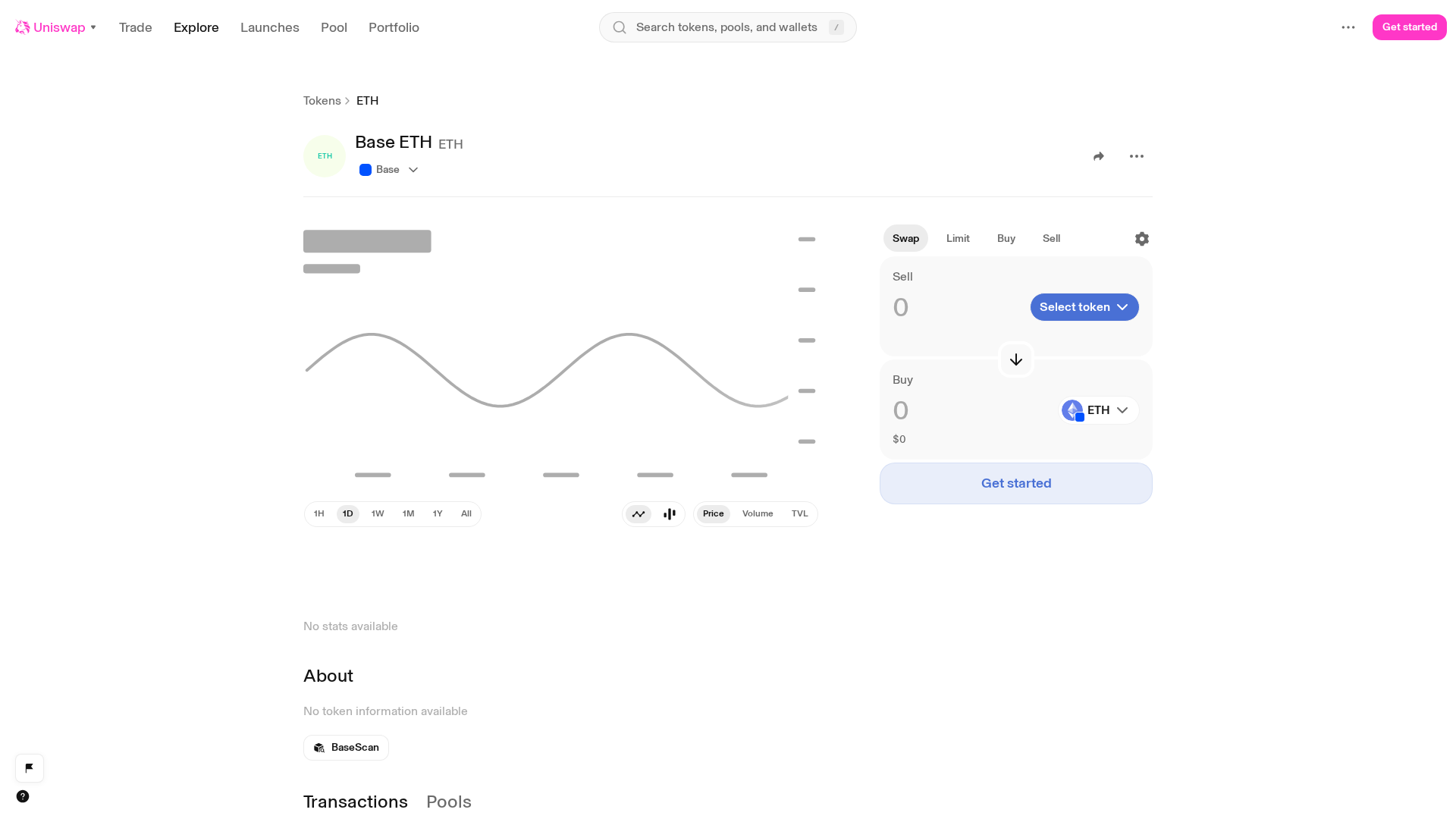The width and height of the screenshot is (1456, 819).
Task: Open the Select token dropdown
Action: click(x=1084, y=307)
